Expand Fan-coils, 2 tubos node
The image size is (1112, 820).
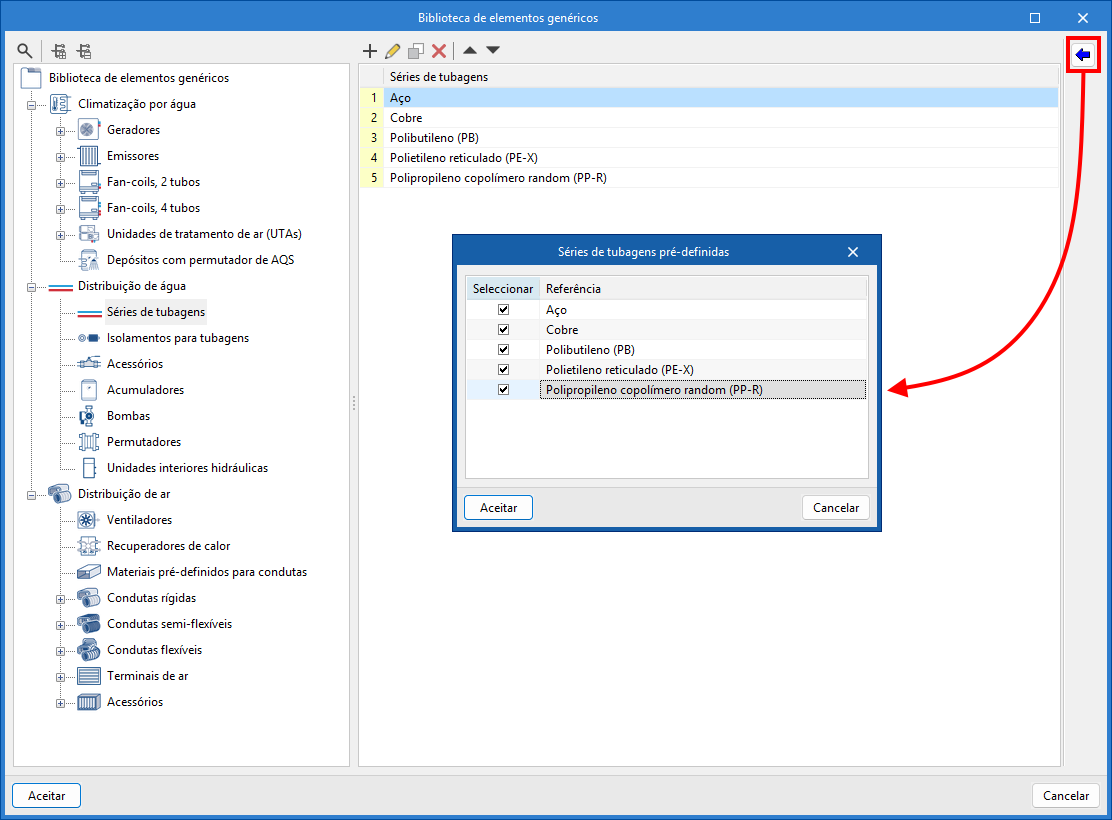pos(60,183)
